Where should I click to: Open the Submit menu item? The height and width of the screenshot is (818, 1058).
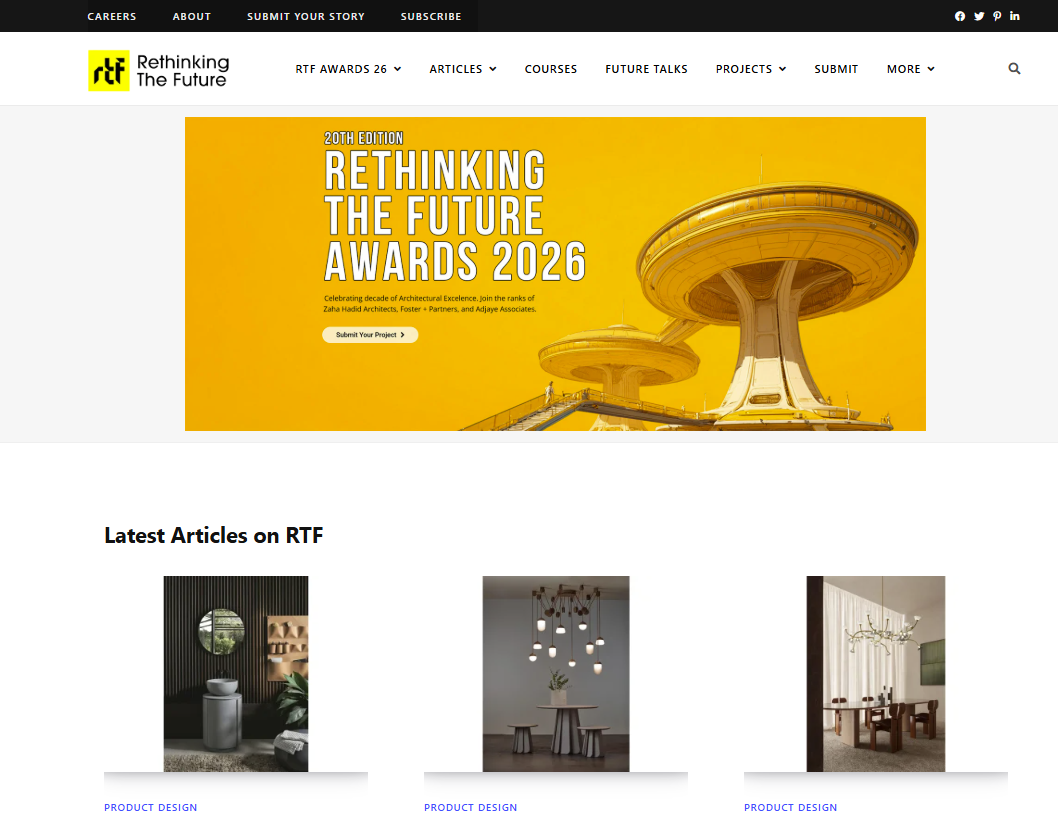[836, 69]
